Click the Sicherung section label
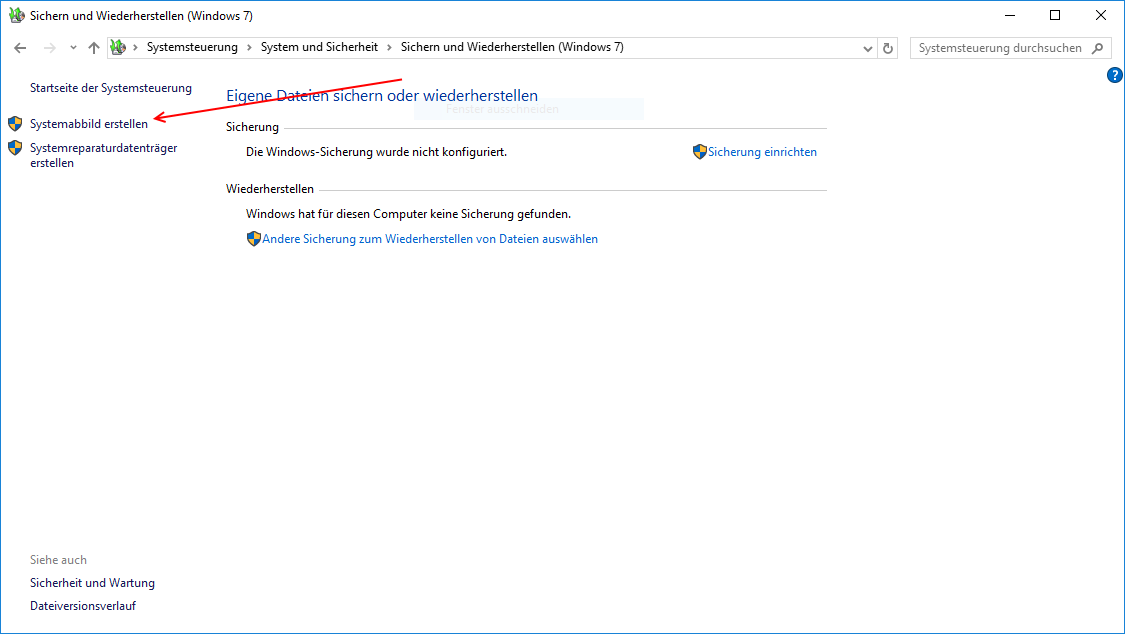Image resolution: width=1125 pixels, height=634 pixels. pyautogui.click(x=253, y=127)
